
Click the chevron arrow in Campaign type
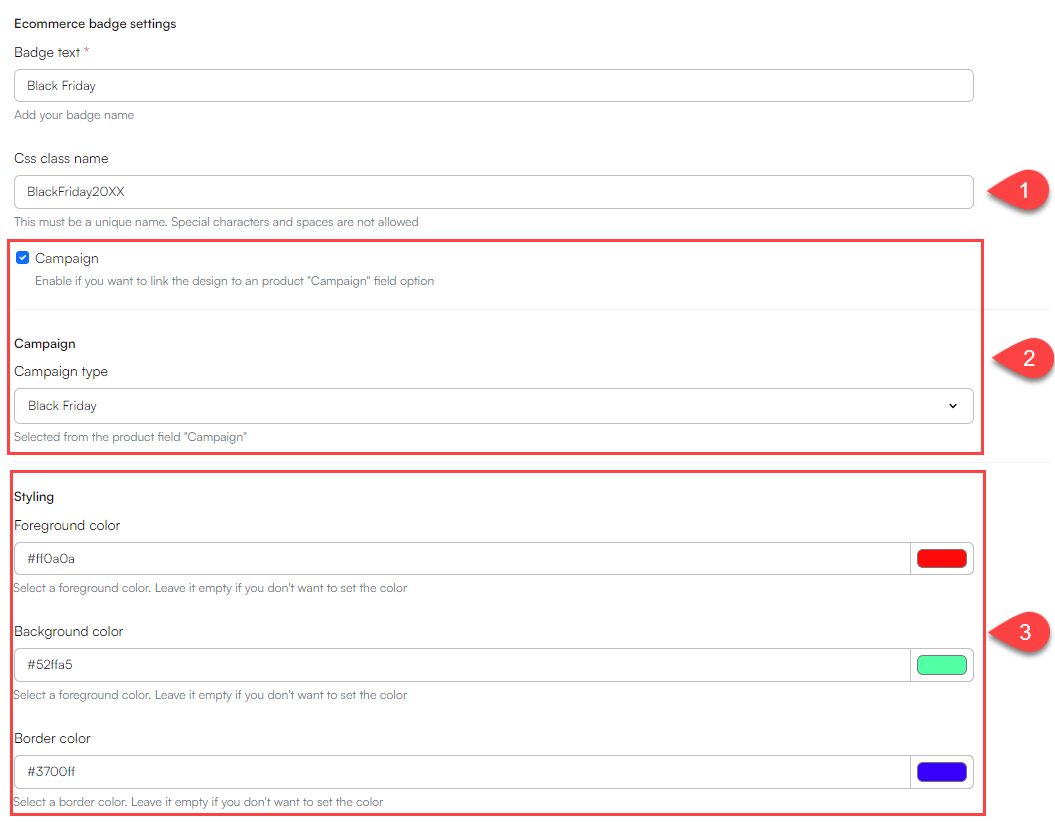[x=953, y=406]
